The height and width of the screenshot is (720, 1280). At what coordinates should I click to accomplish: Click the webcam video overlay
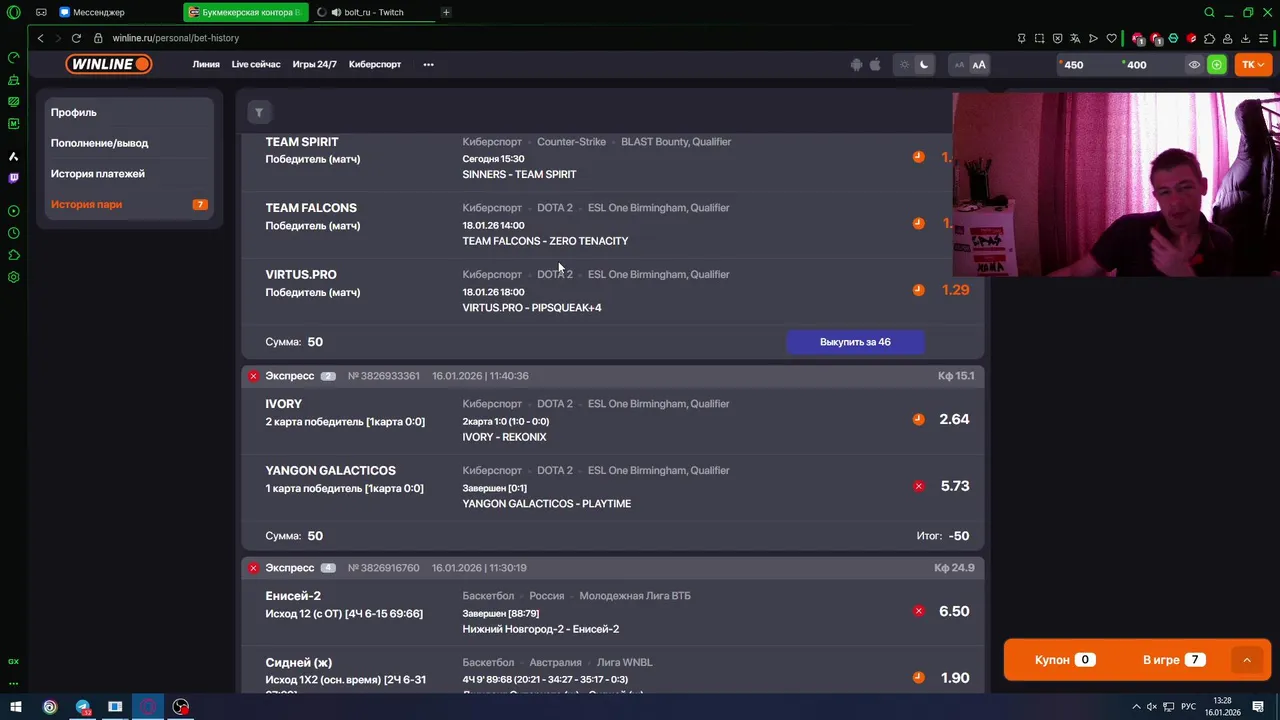1116,184
